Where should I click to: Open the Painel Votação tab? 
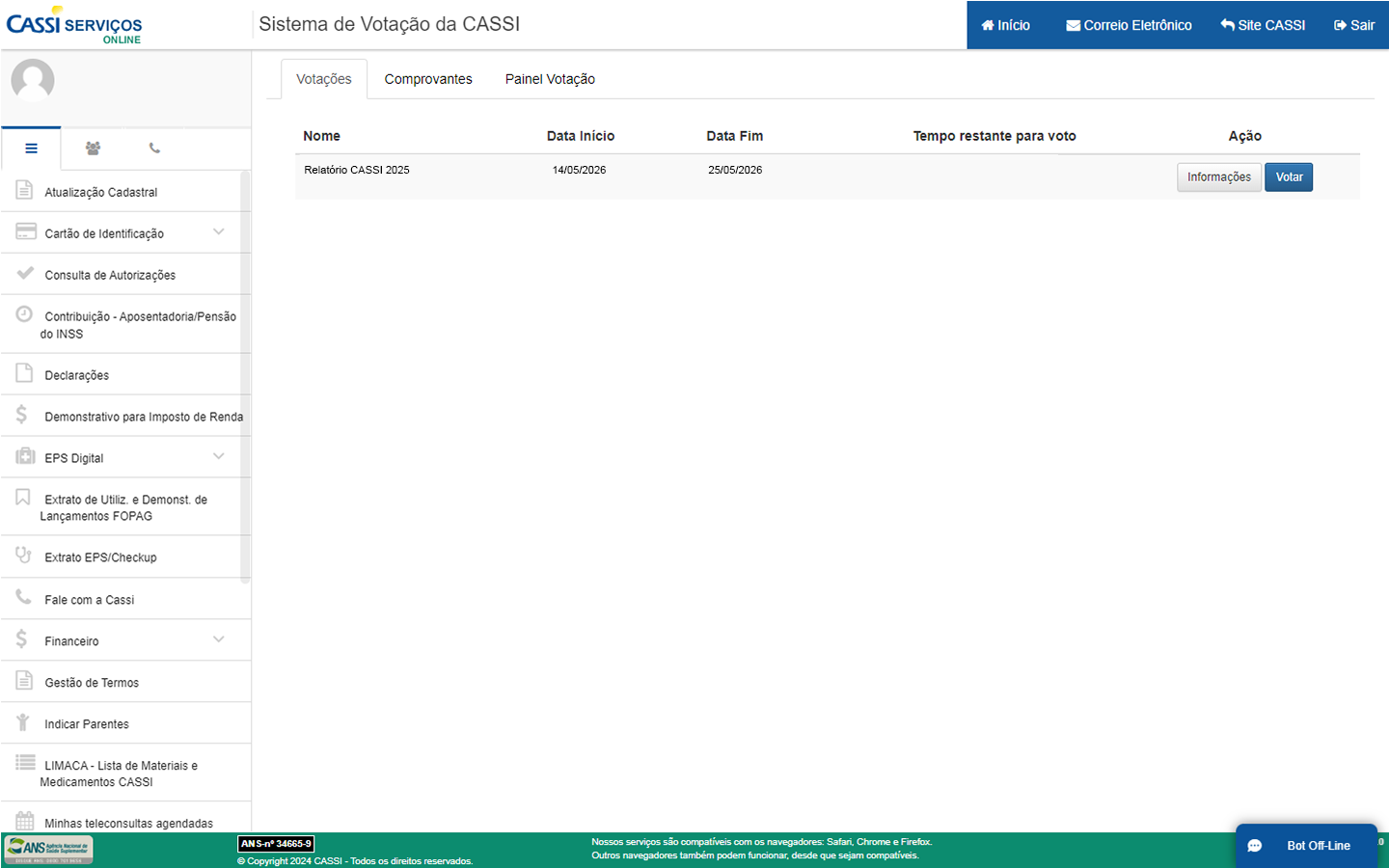550,79
